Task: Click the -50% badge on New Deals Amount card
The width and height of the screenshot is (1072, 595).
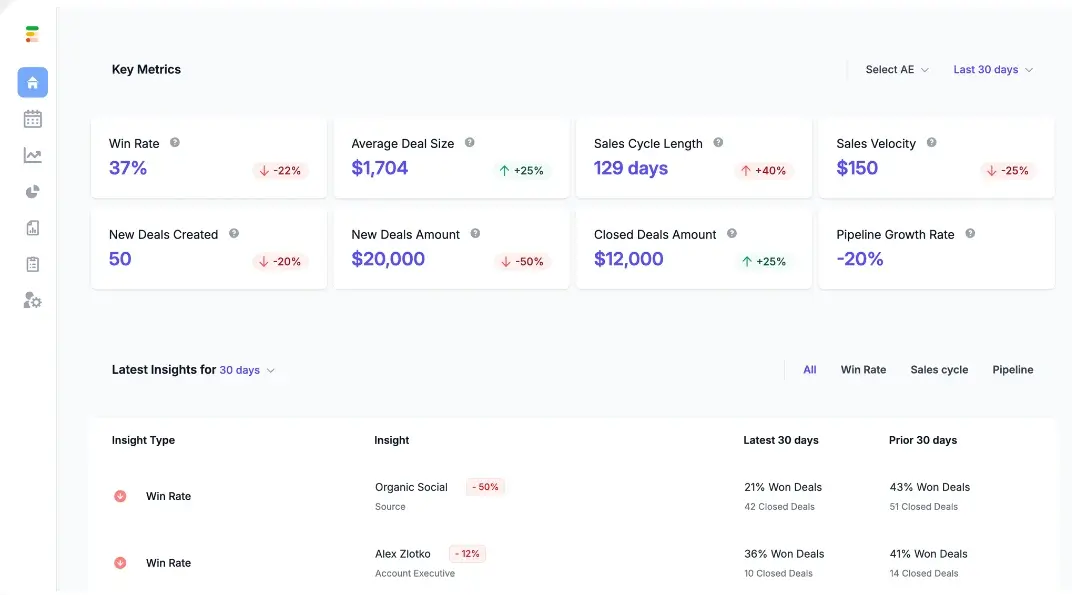Action: (x=522, y=261)
